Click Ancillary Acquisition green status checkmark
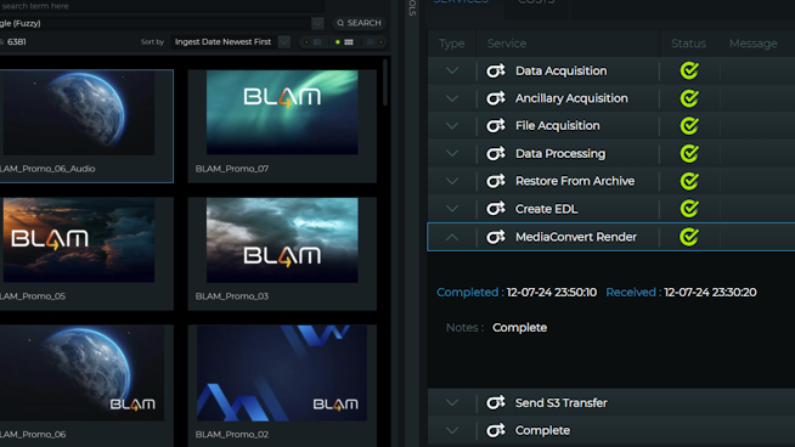 [x=689, y=98]
